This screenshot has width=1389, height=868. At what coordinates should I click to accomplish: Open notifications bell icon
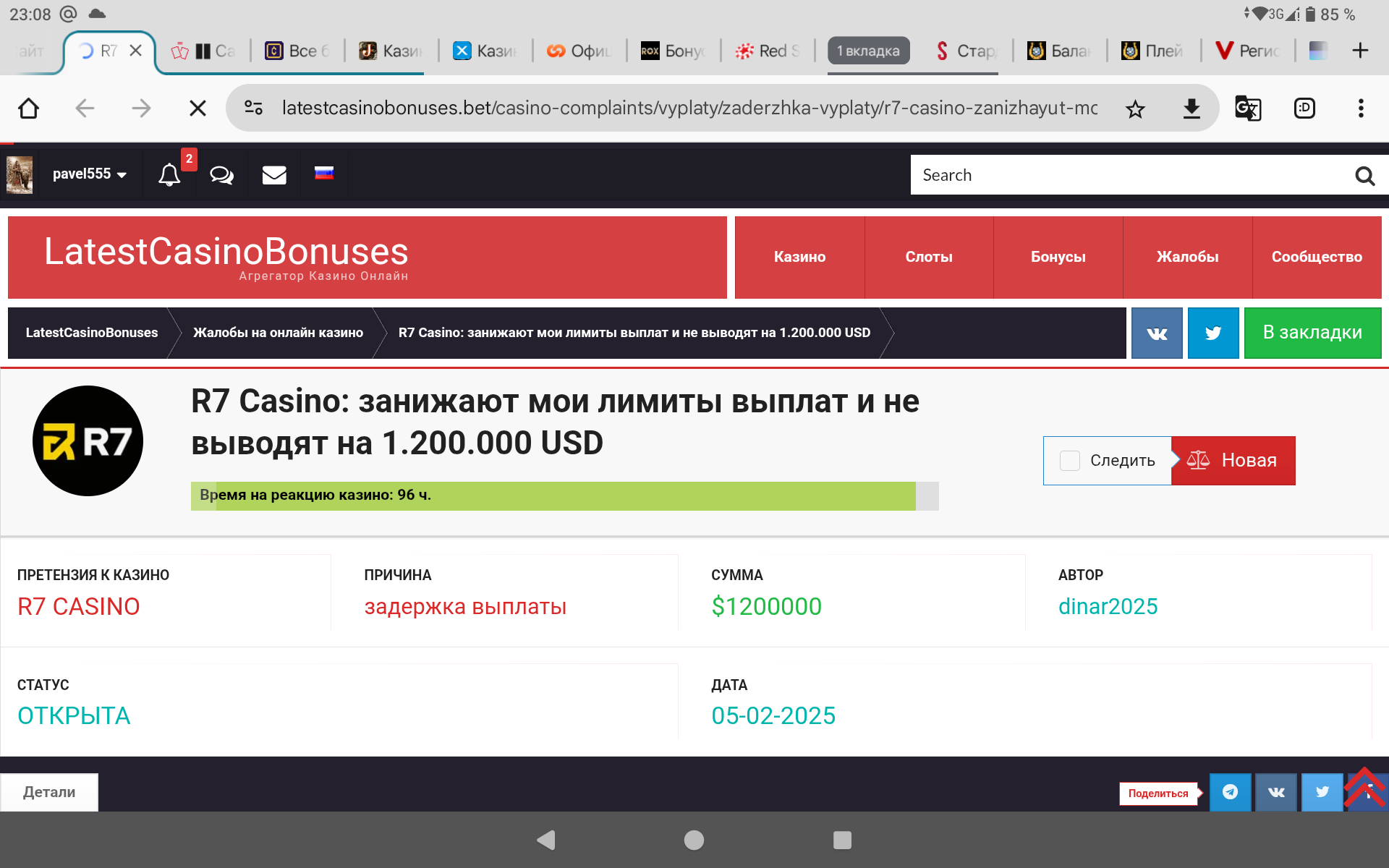point(169,175)
